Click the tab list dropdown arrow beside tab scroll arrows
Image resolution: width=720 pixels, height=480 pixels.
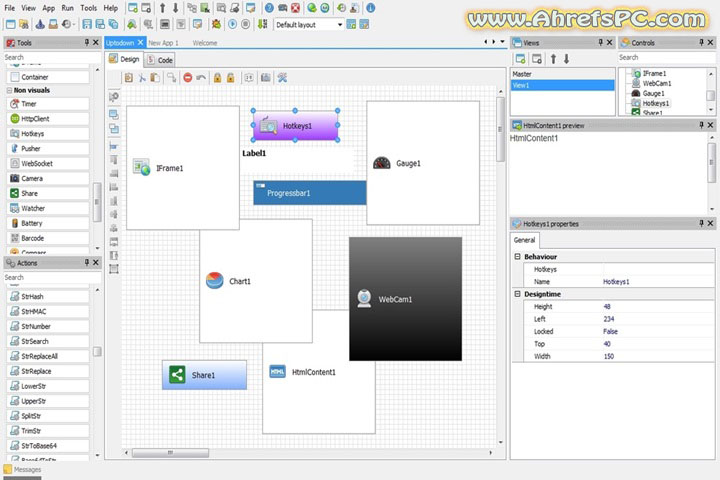click(502, 42)
